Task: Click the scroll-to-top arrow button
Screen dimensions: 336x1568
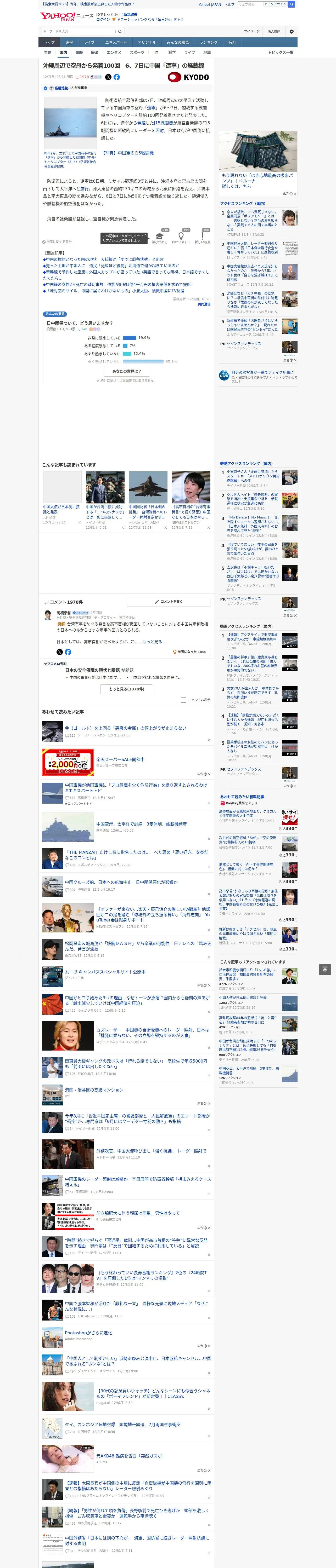Action: pos(325,969)
